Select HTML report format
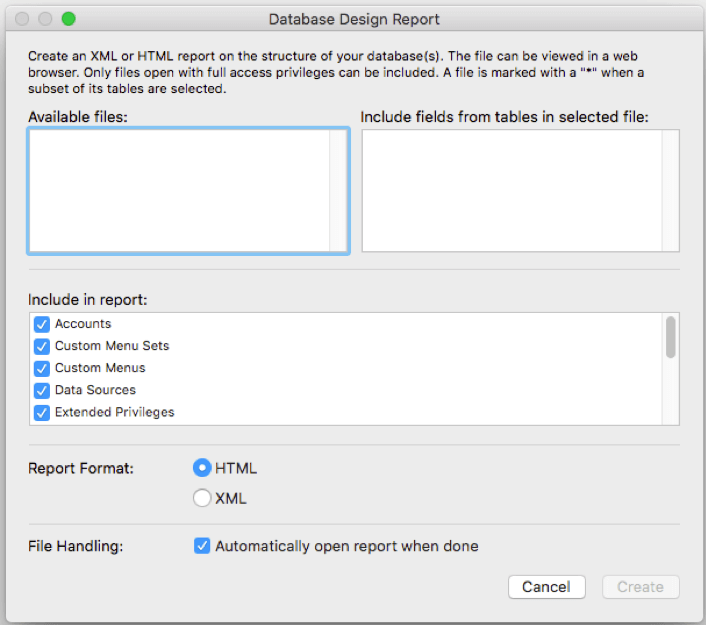Viewport: 706px width, 625px height. pyautogui.click(x=202, y=468)
